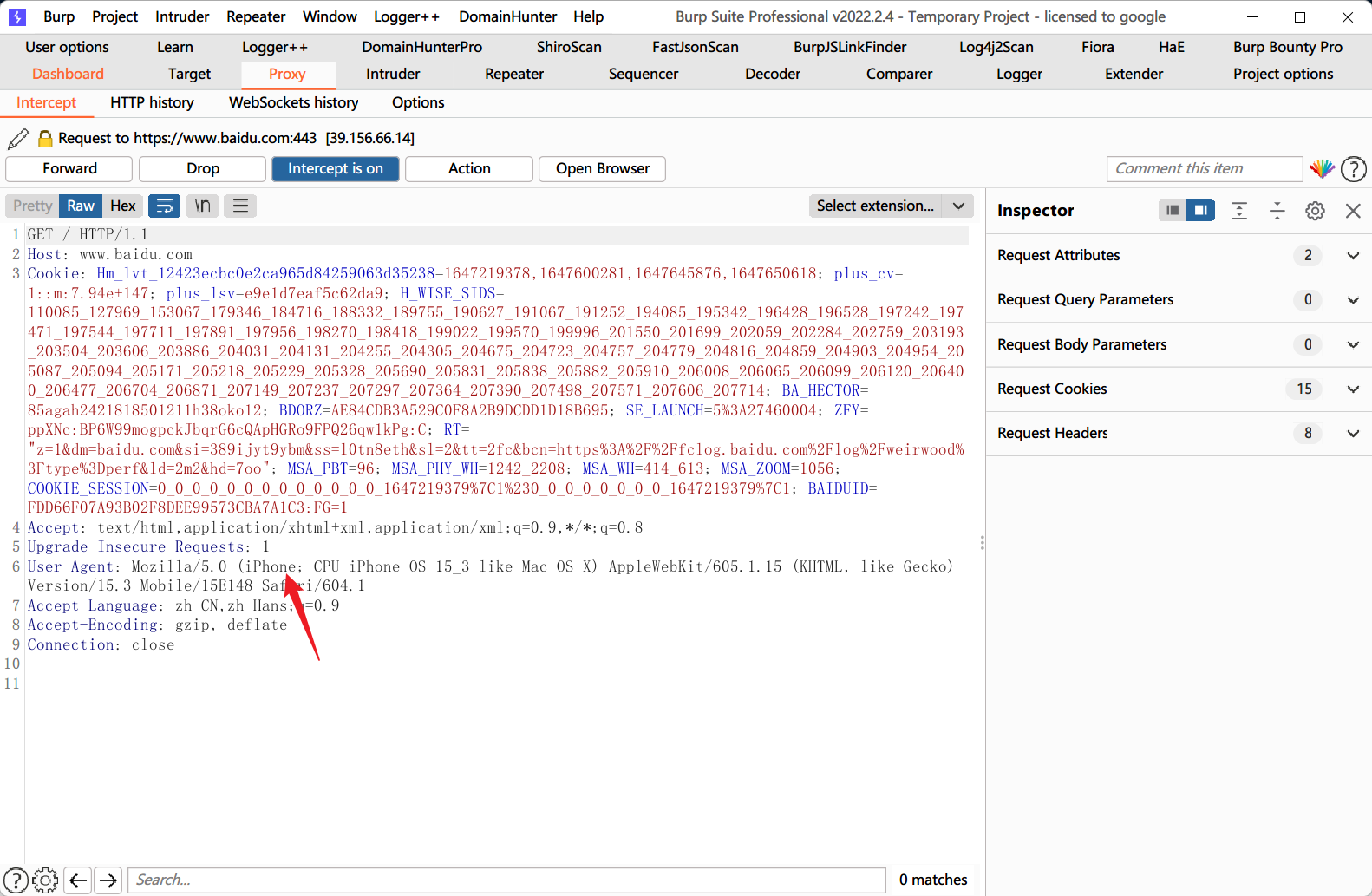Click the Comment this item field
Image resolution: width=1372 pixels, height=896 pixels.
(x=1205, y=168)
